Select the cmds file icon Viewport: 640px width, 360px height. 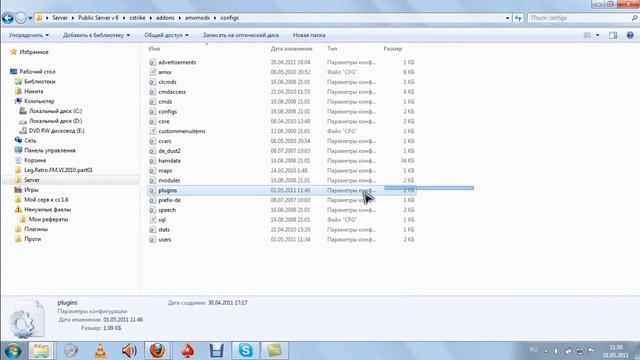coord(152,102)
